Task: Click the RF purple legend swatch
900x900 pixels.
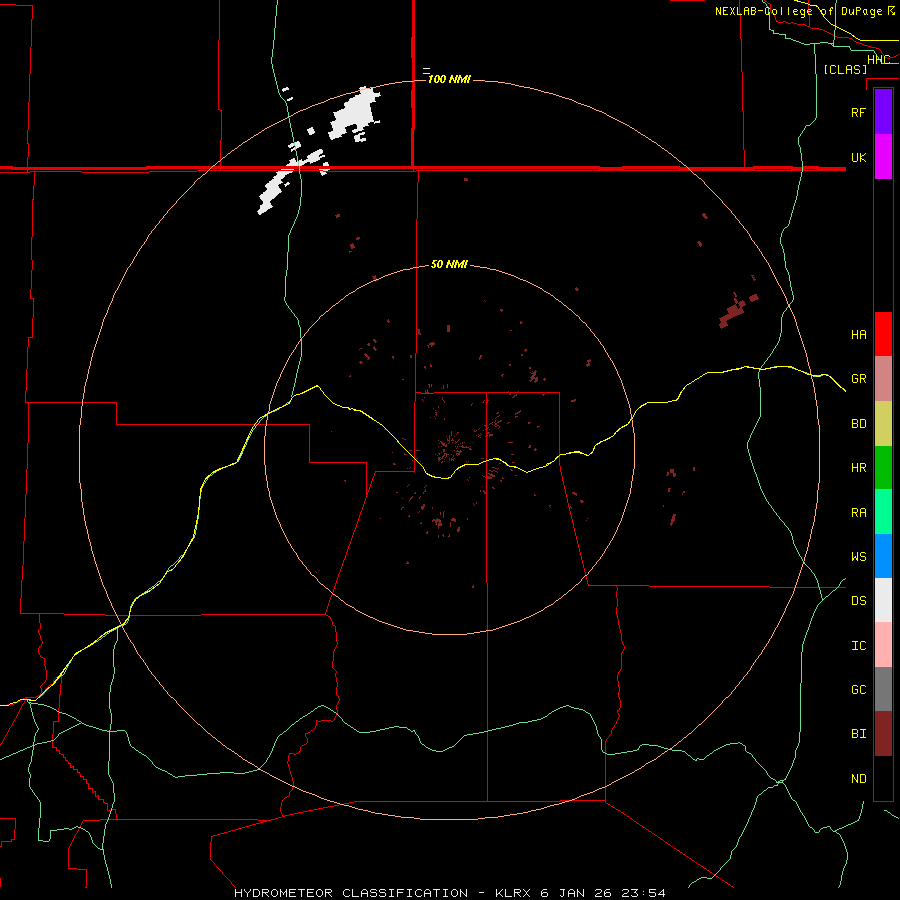Action: coord(883,112)
